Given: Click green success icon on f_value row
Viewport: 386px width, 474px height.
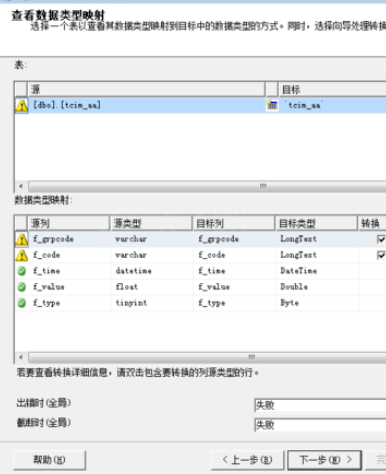Looking at the screenshot, I should click(22, 287).
